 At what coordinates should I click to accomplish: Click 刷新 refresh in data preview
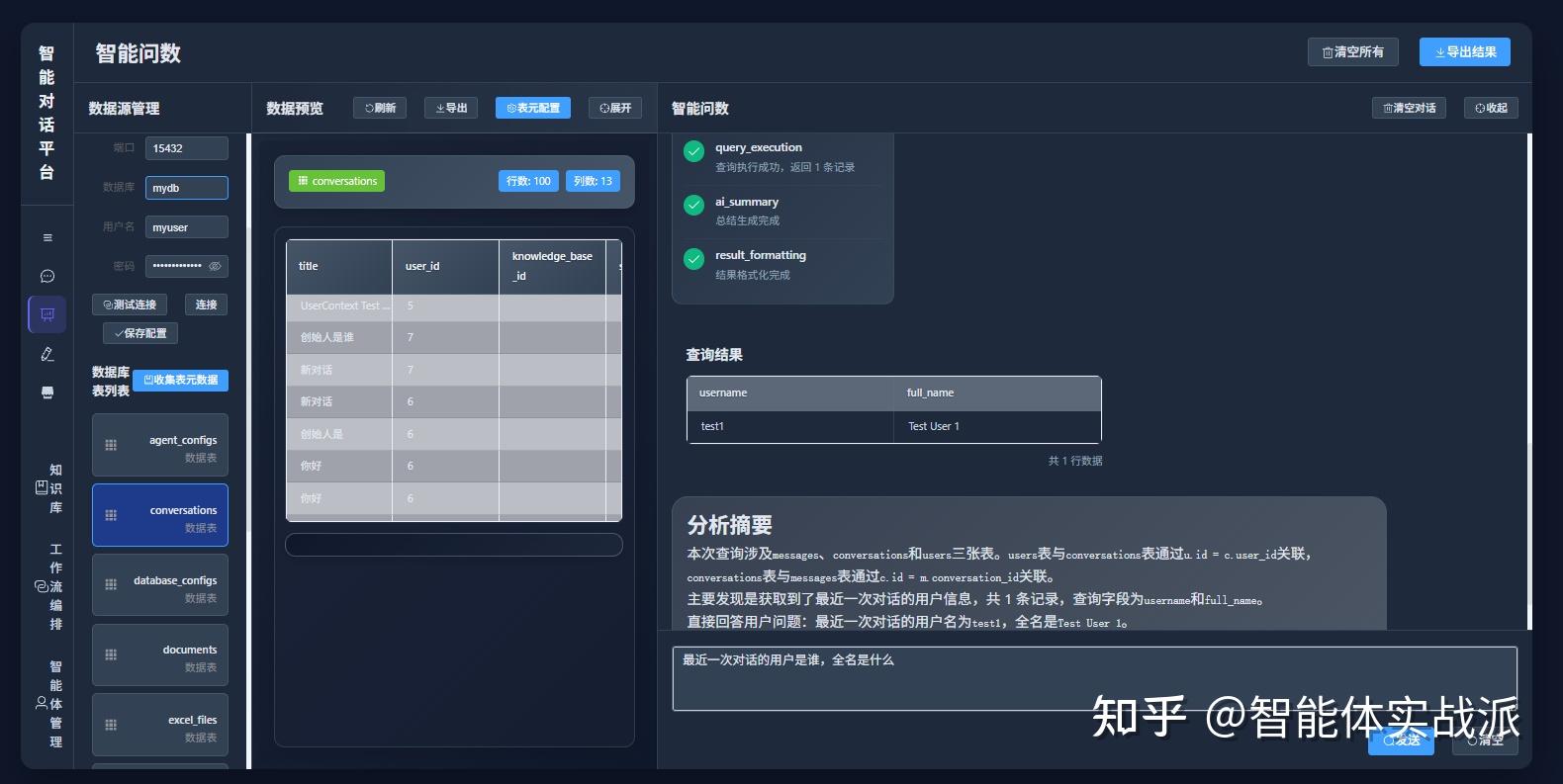(380, 108)
